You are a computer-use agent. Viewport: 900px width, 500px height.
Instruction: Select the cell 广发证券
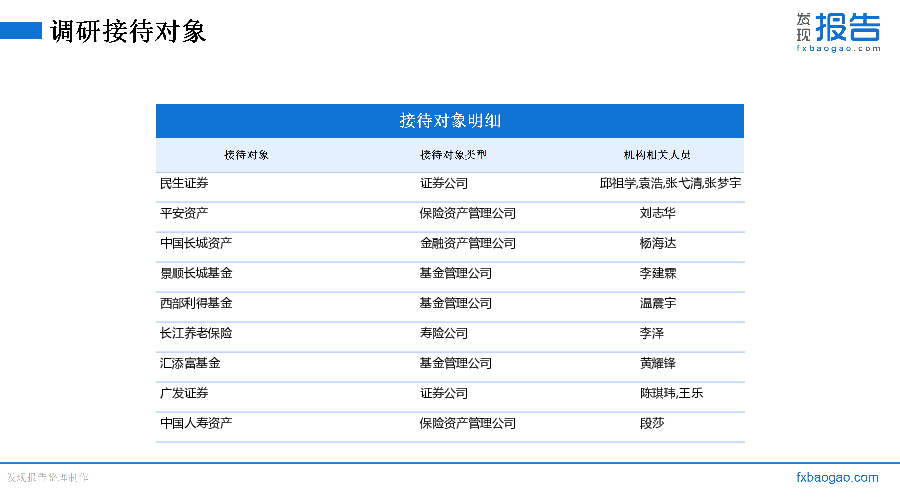click(x=184, y=393)
